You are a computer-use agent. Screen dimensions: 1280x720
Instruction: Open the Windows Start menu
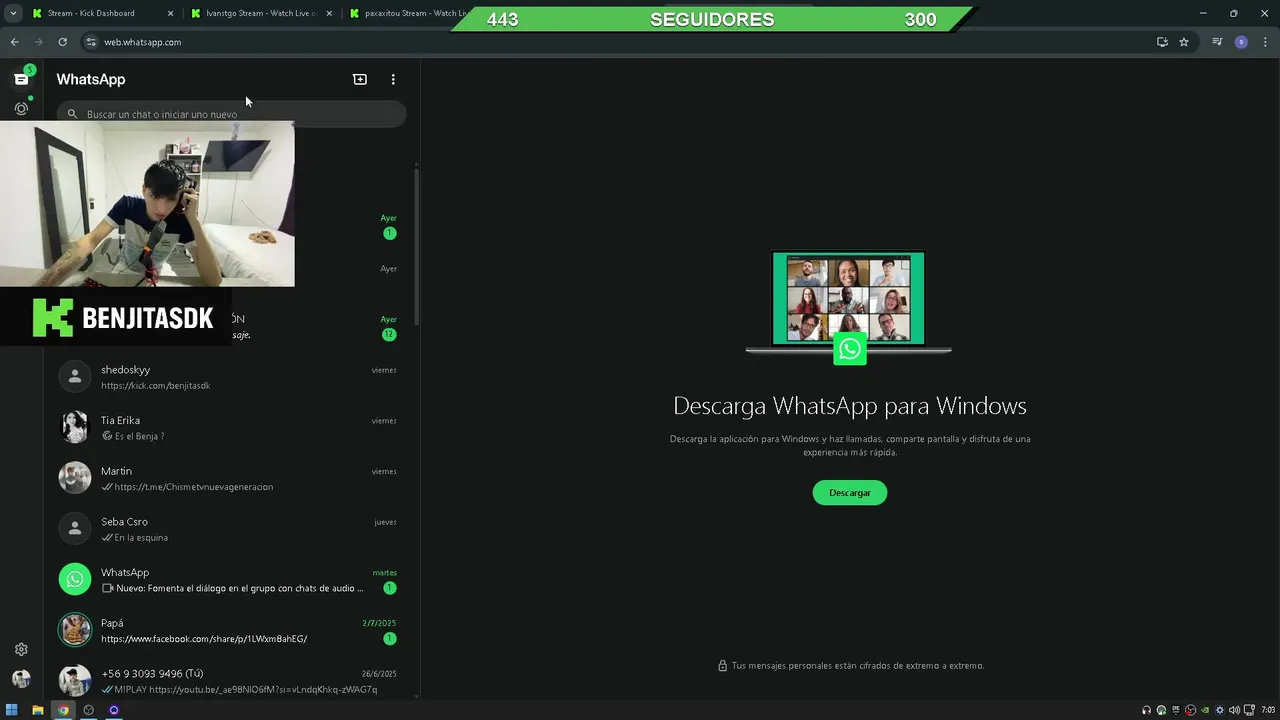coord(12,710)
